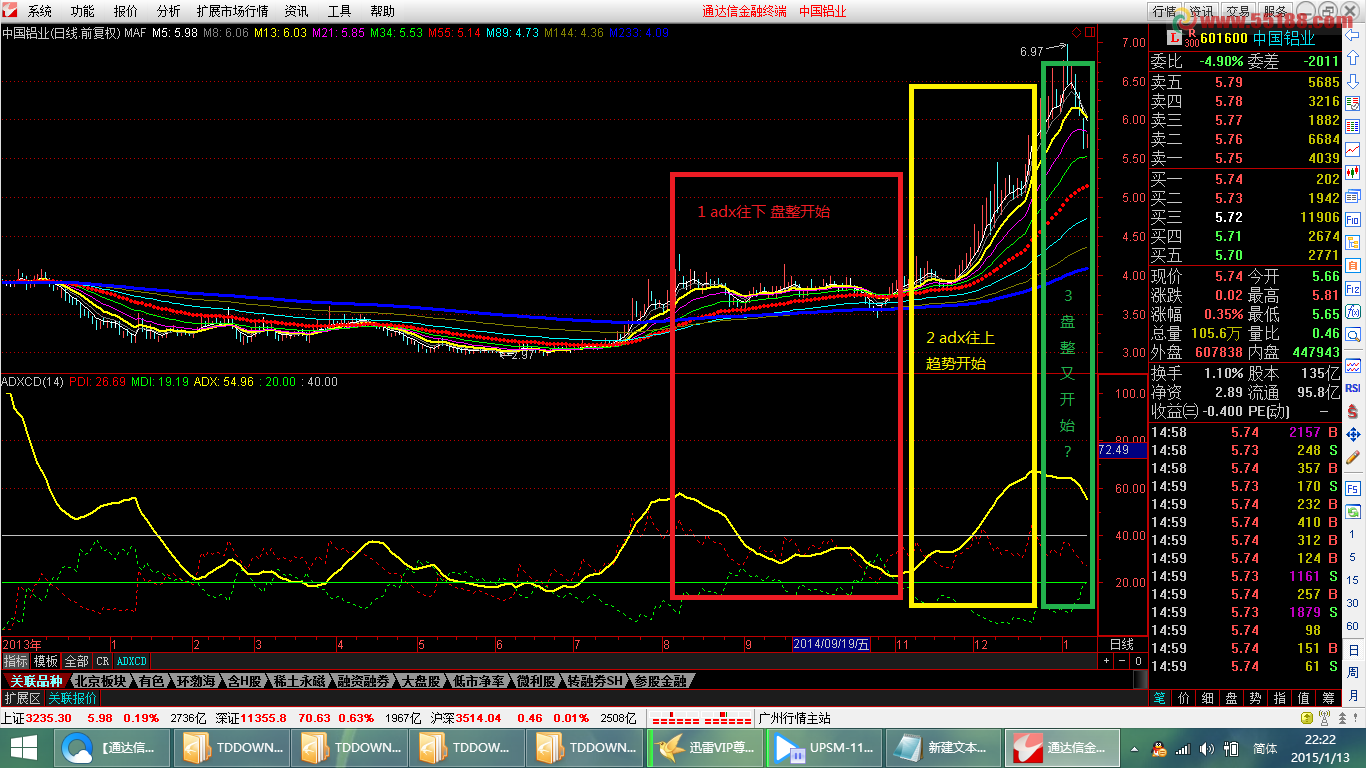This screenshot has height=768, width=1366.
Task: Open 迅雷VIP taskbar item
Action: tap(705, 747)
